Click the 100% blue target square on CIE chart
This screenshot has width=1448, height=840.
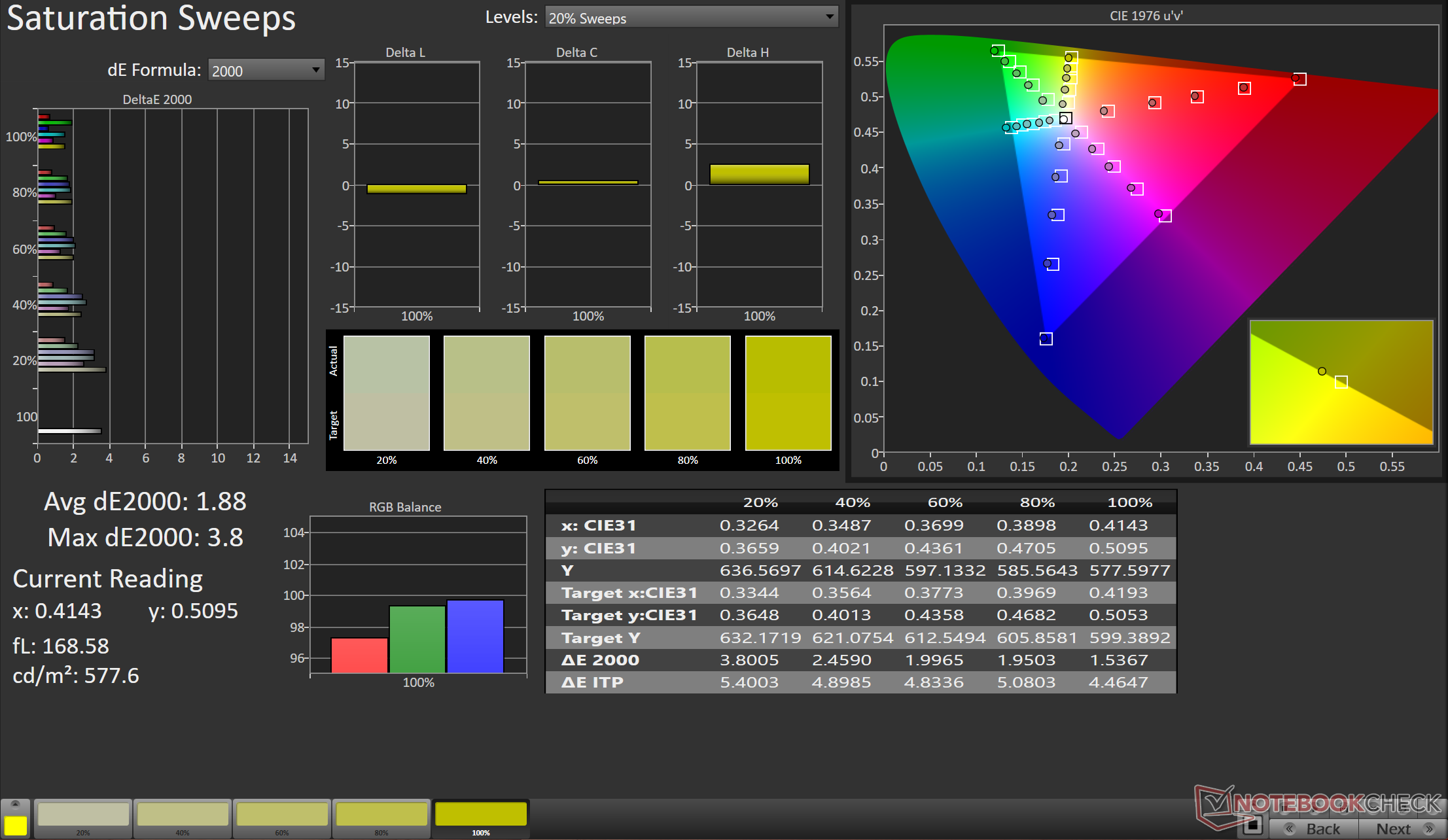[x=1046, y=339]
